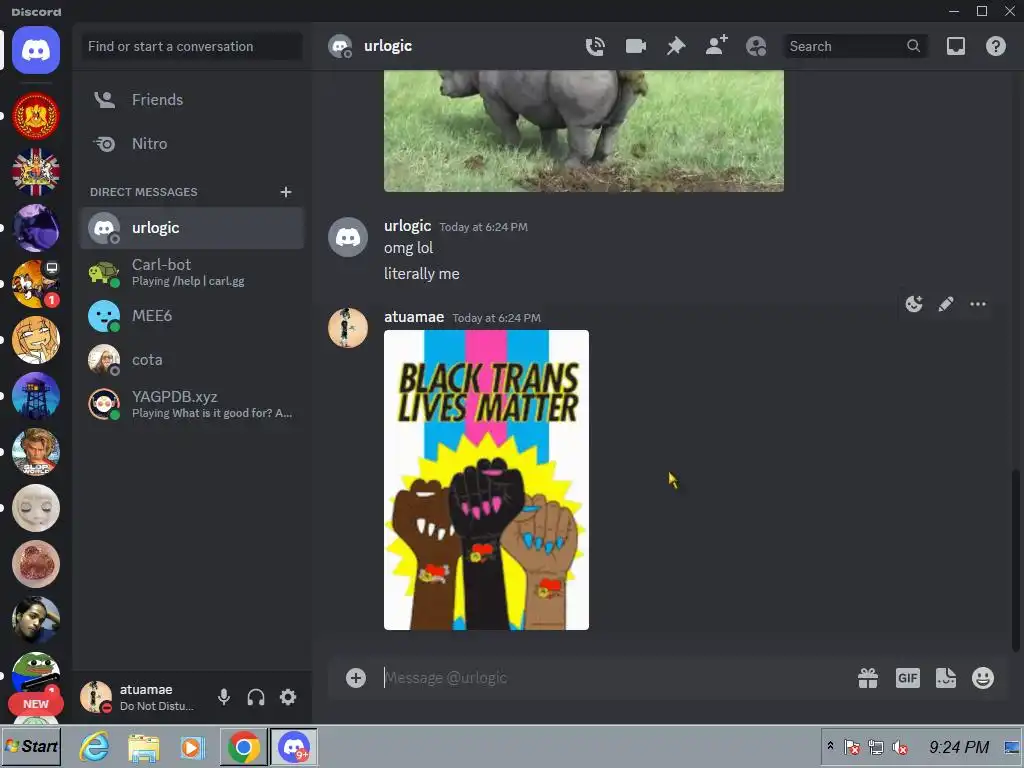
Task: Open the attachment upload plus button
Action: pyautogui.click(x=355, y=678)
